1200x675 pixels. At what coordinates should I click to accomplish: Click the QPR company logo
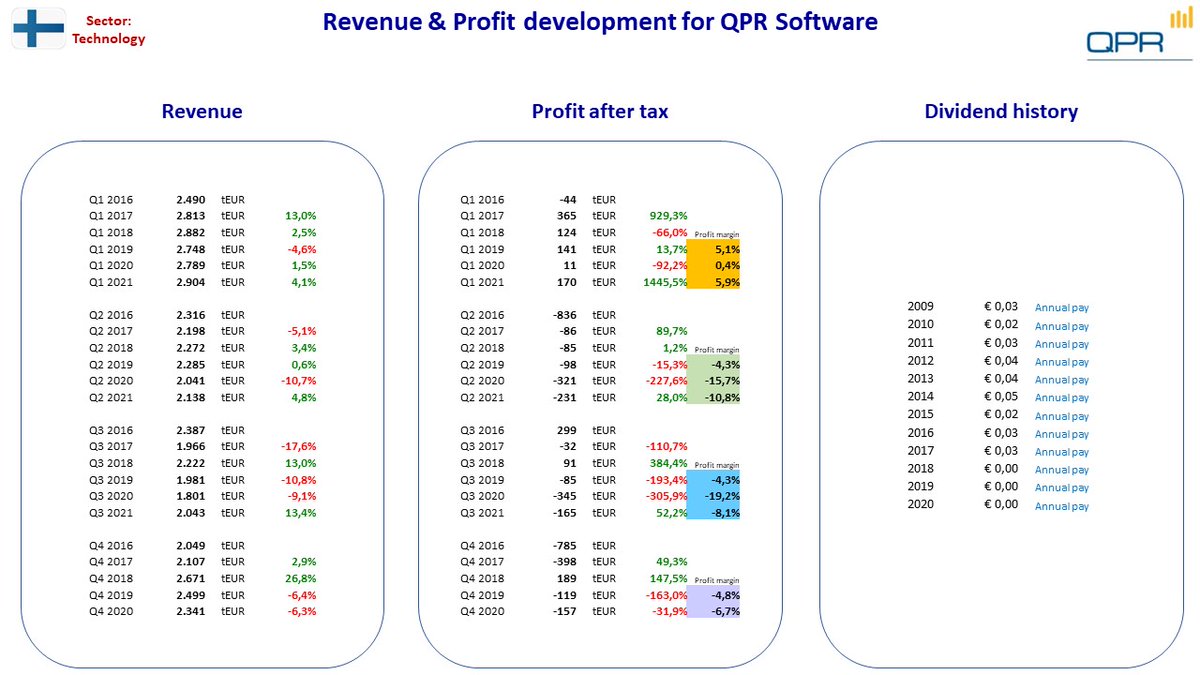click(x=1139, y=32)
